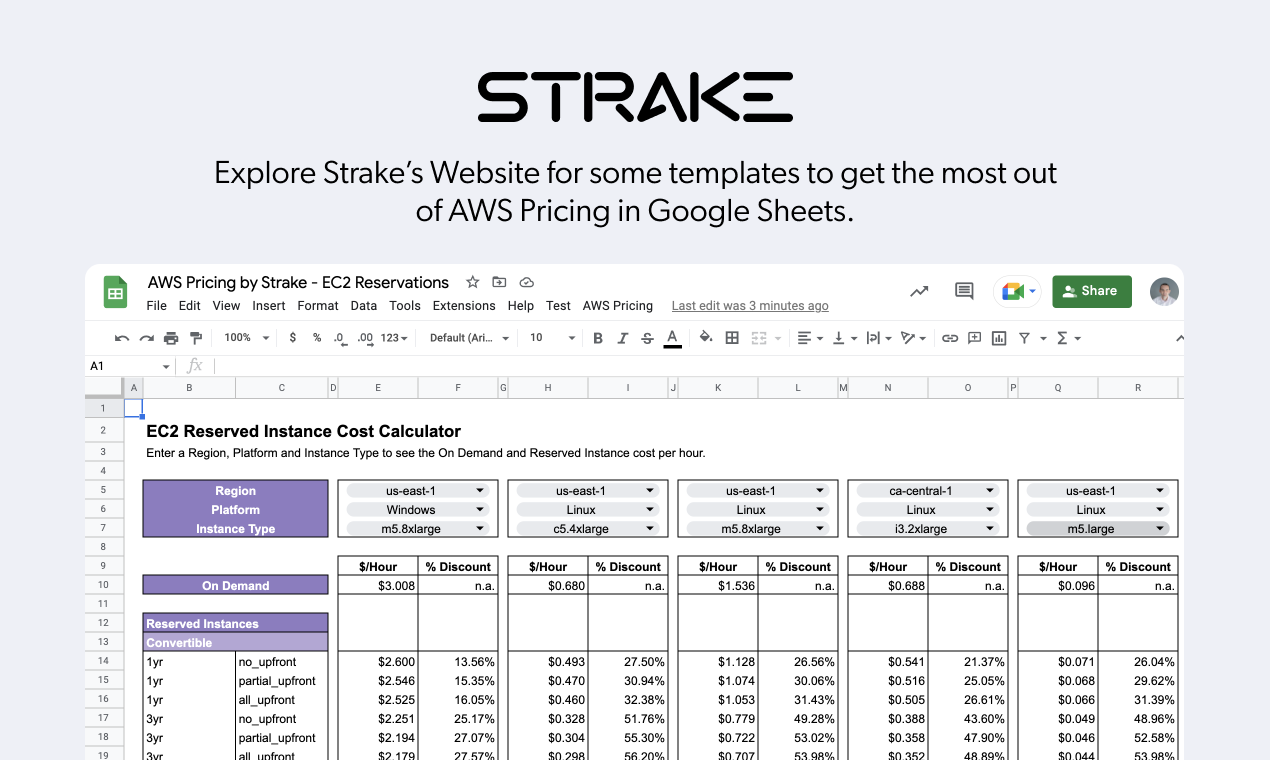Viewport: 1270px width, 760px height.
Task: Click the Insert link icon
Action: pyautogui.click(x=950, y=338)
